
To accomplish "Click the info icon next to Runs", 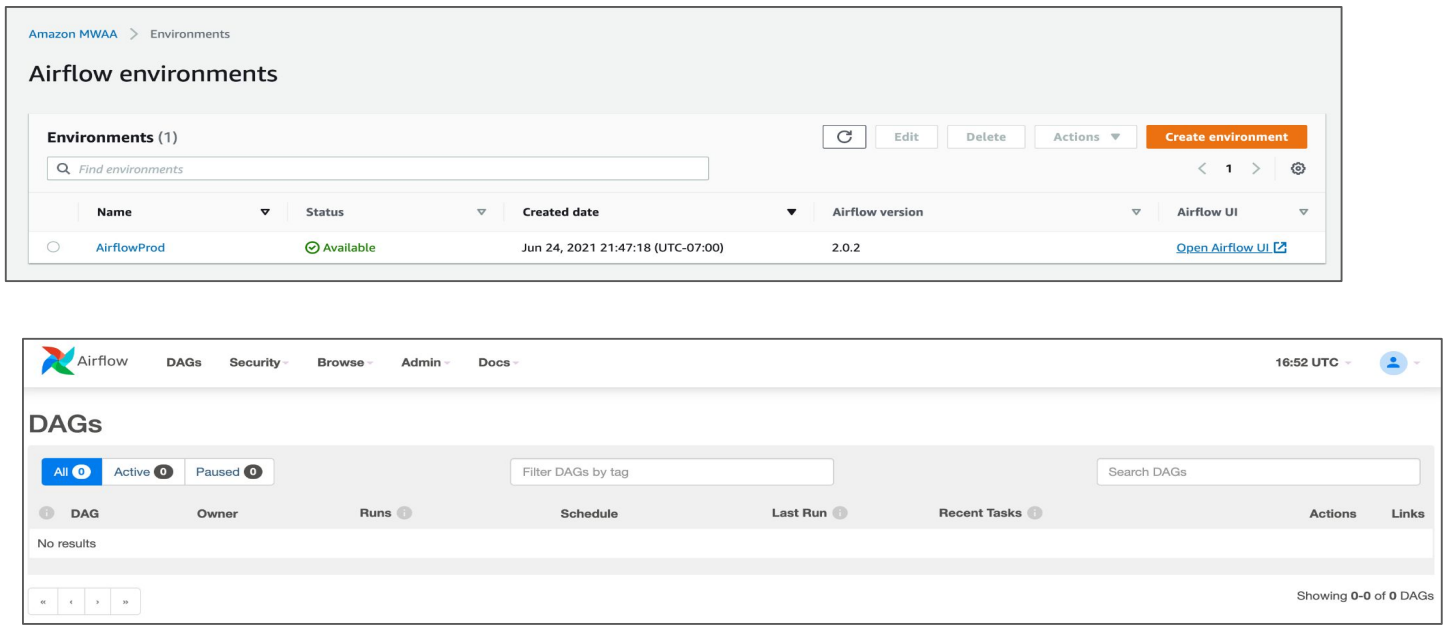I will pyautogui.click(x=405, y=513).
